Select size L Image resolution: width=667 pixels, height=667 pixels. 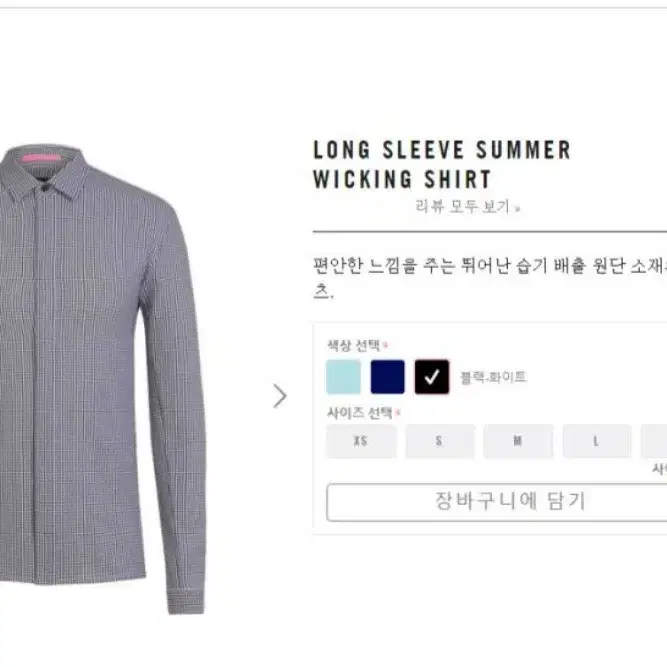coord(597,441)
